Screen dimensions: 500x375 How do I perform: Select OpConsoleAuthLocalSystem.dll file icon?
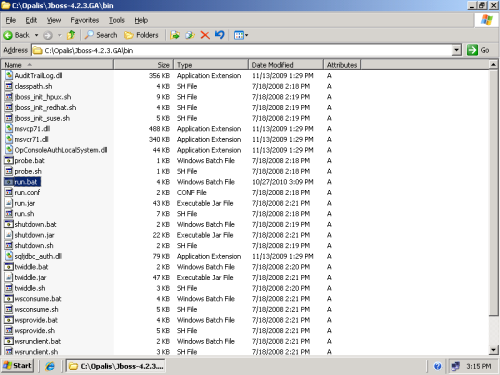pyautogui.click(x=9, y=150)
